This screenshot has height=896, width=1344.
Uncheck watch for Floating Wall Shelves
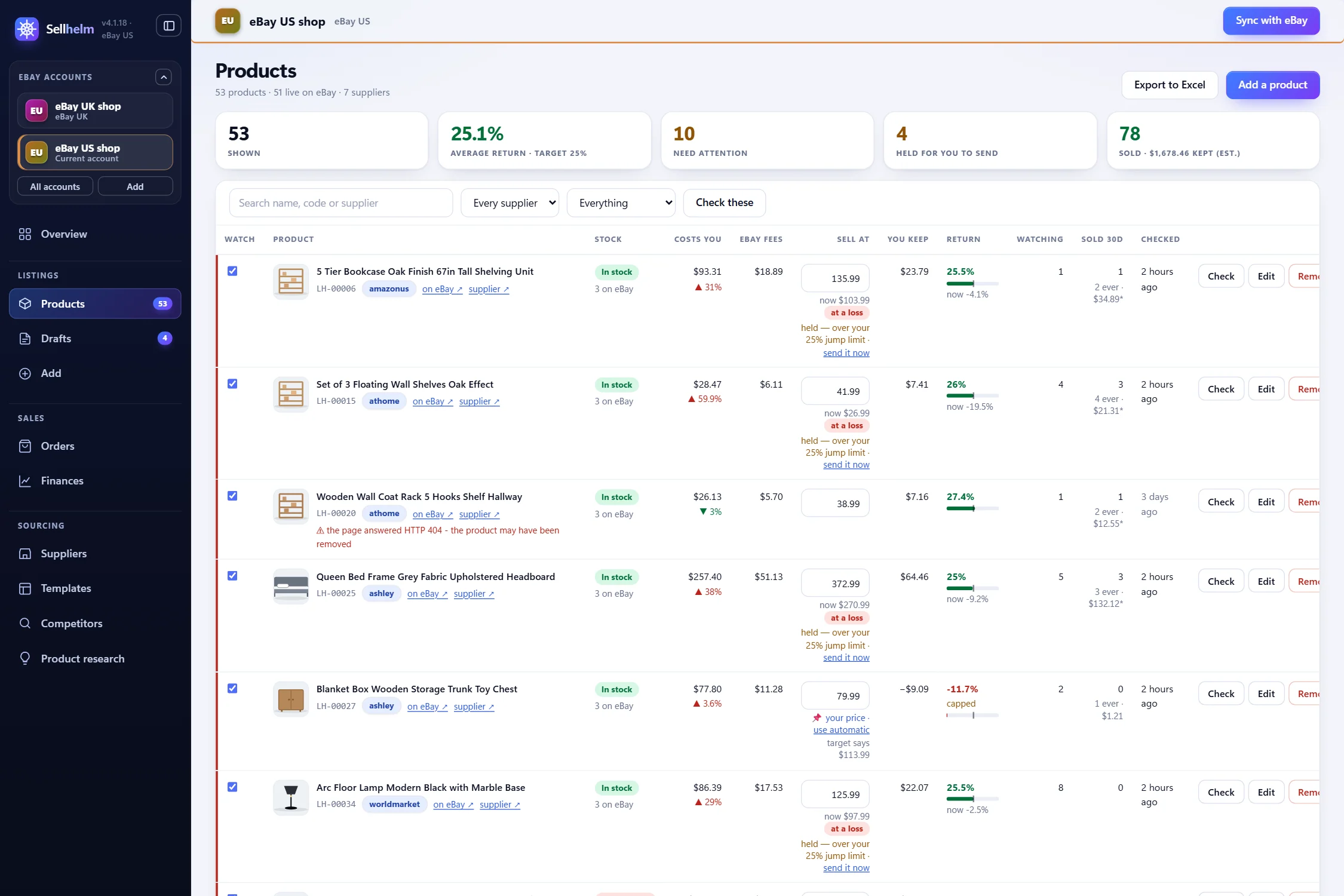click(x=232, y=384)
